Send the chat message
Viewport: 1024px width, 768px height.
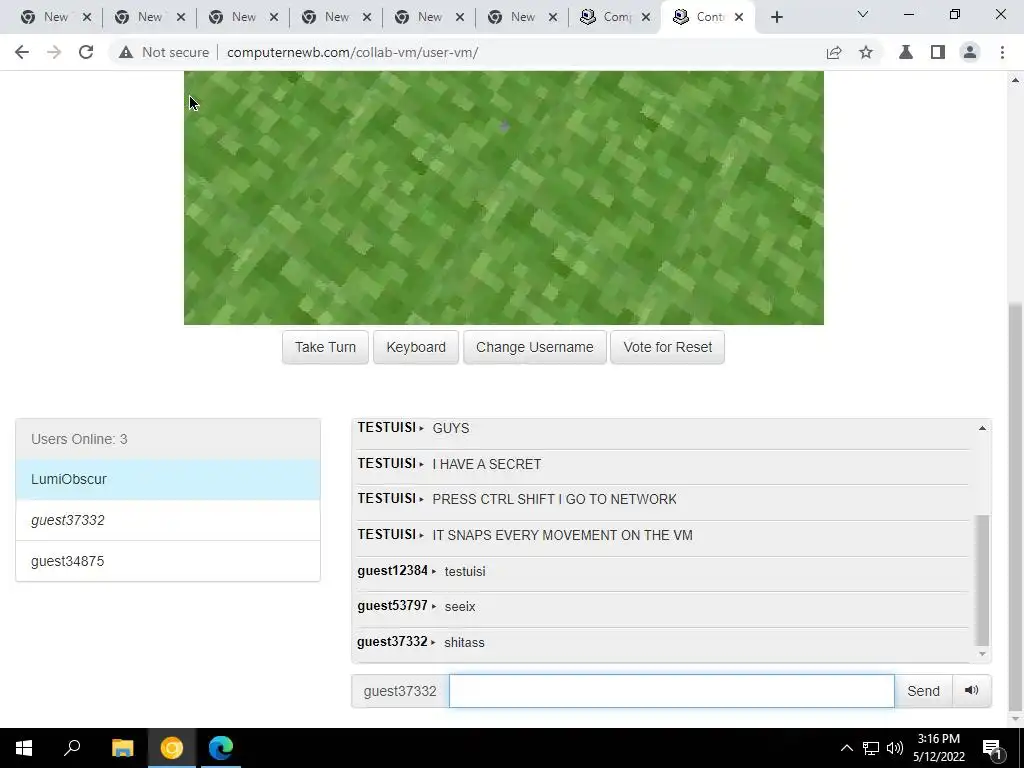[923, 691]
